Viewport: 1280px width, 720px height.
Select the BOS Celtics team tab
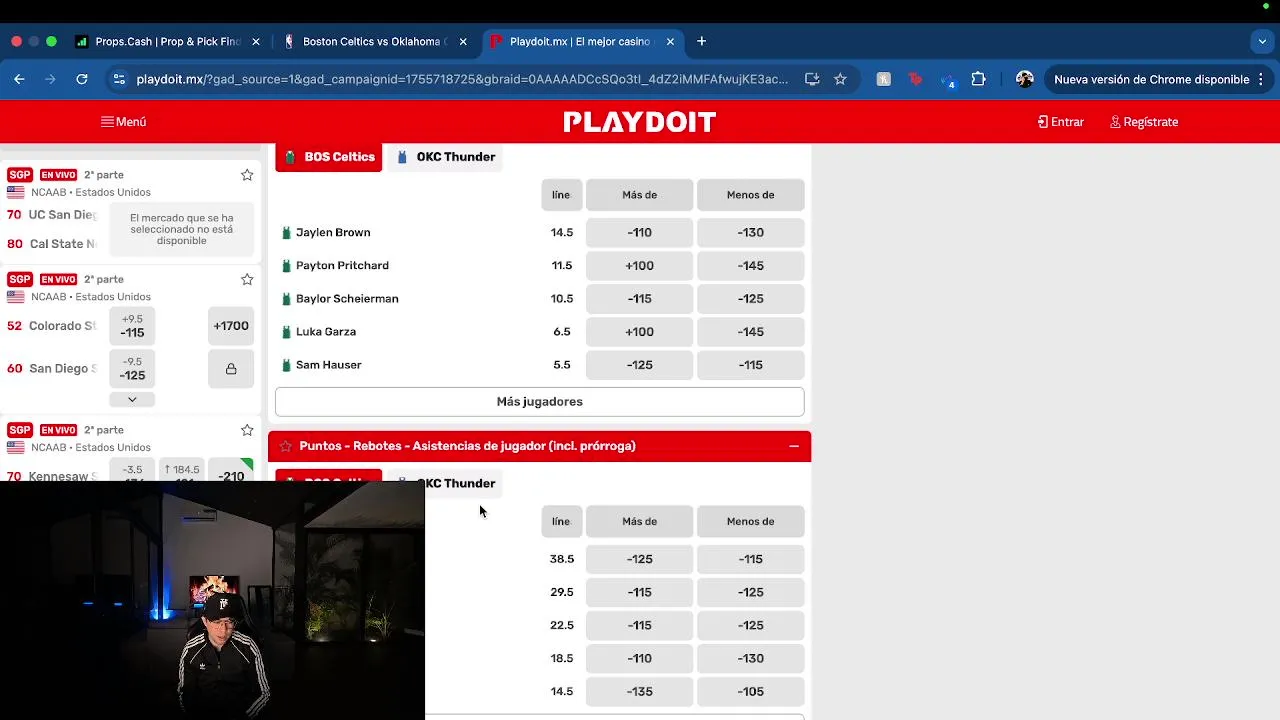coord(328,157)
